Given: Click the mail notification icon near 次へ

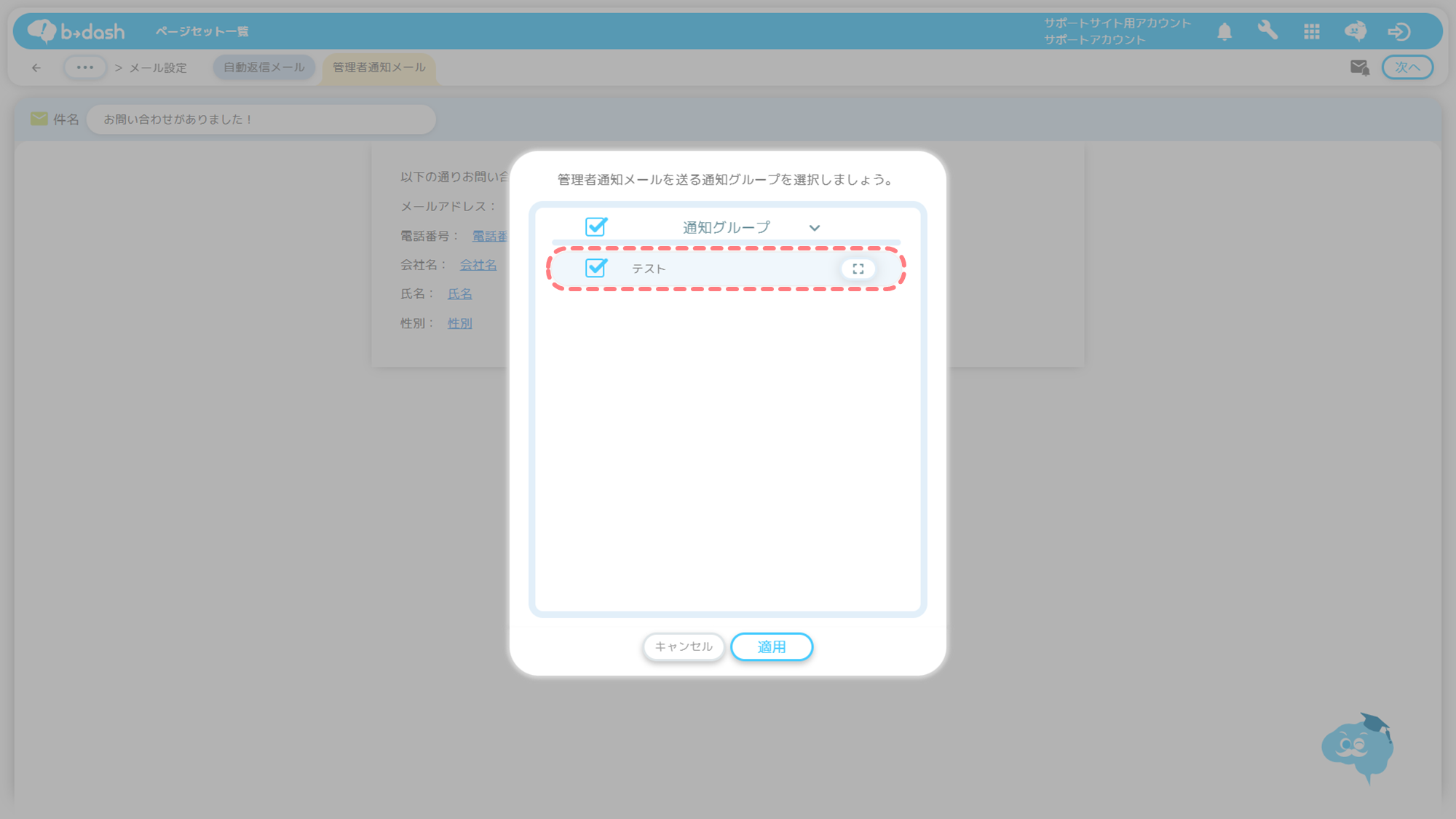Looking at the screenshot, I should click(x=1359, y=68).
